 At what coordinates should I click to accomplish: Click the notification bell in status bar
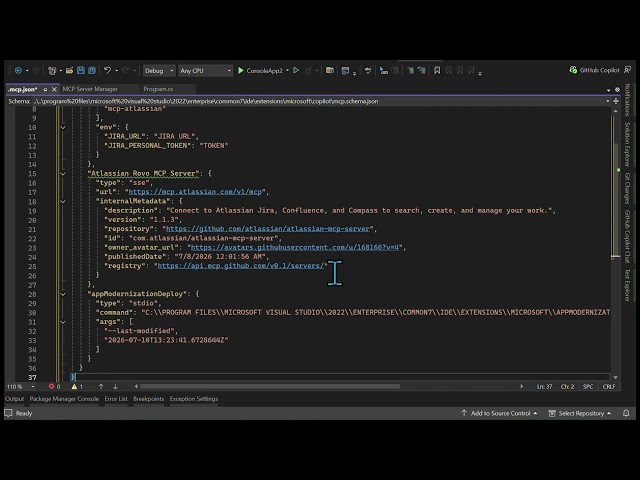pyautogui.click(x=626, y=413)
